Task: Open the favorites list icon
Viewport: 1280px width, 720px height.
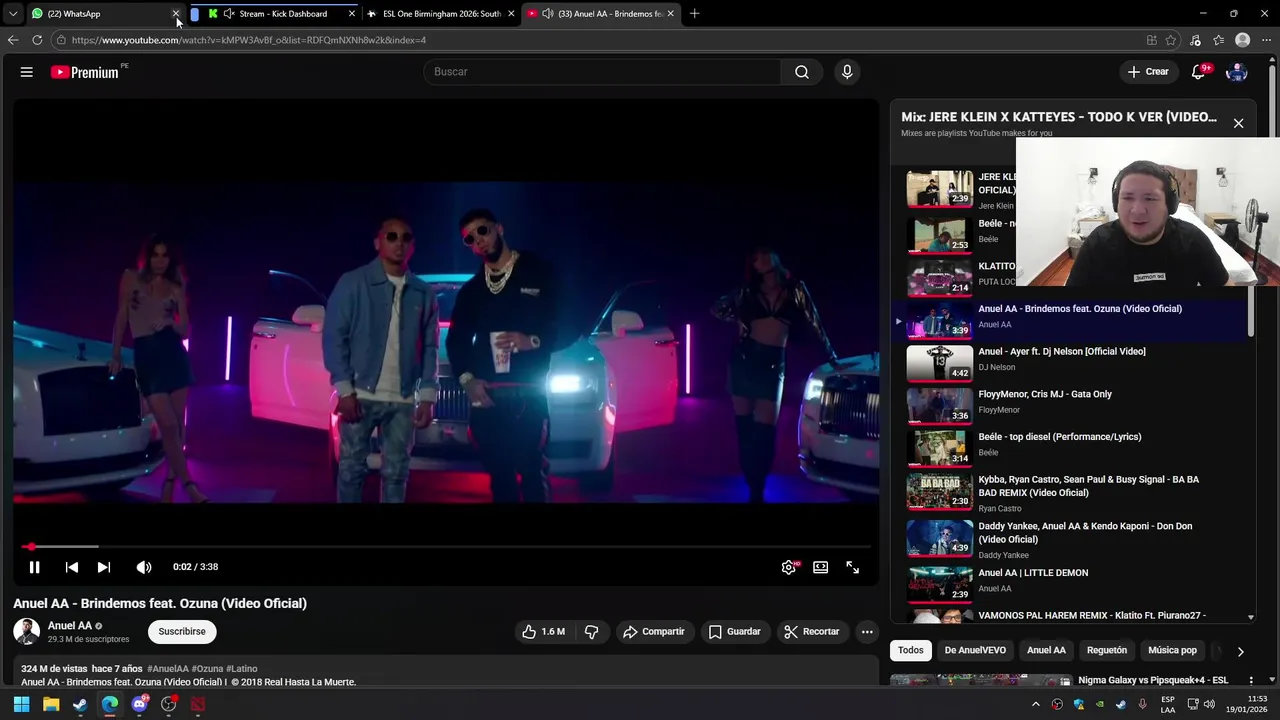Action: [1218, 40]
